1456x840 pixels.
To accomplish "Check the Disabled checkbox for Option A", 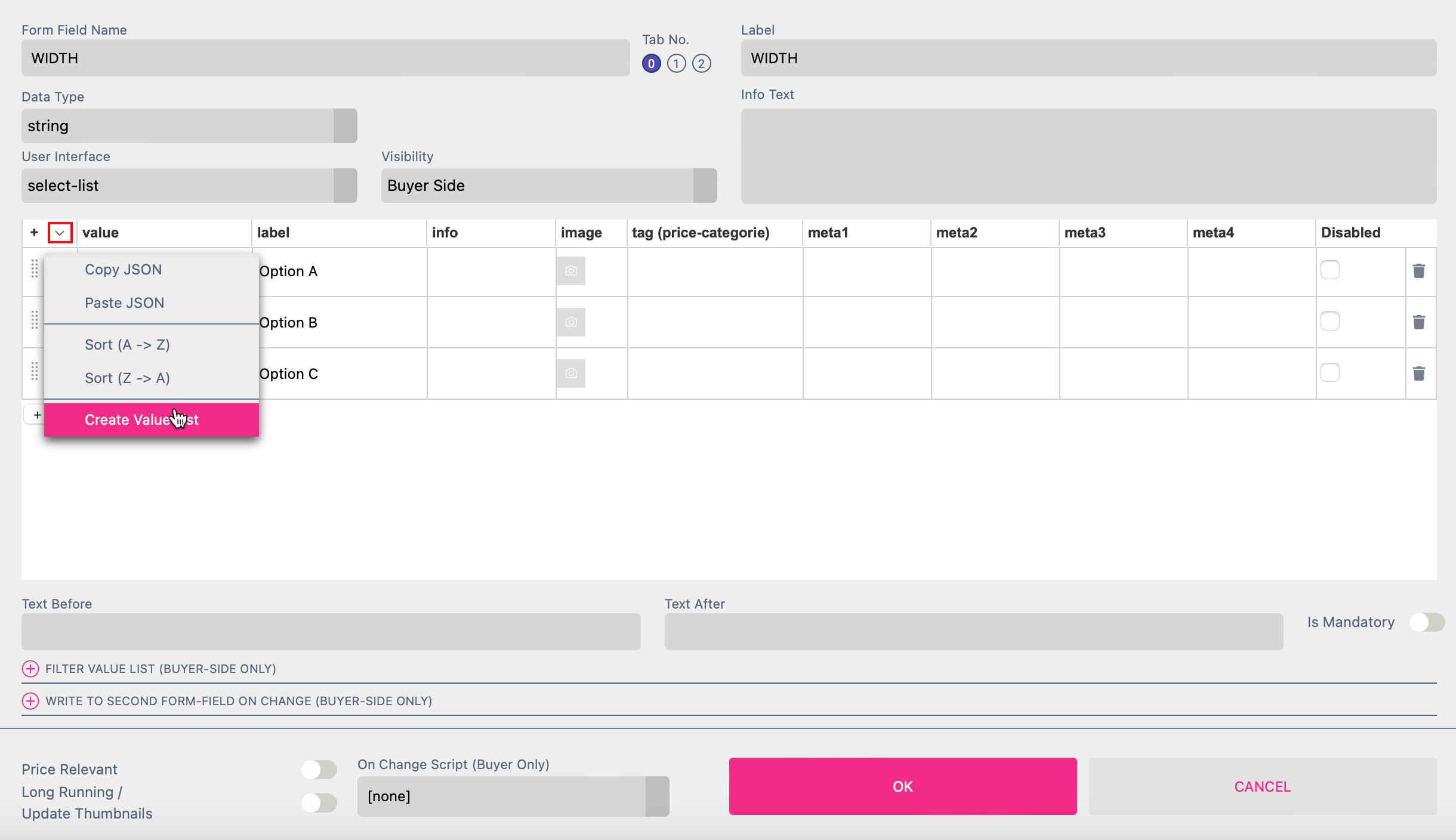I will tap(1329, 270).
